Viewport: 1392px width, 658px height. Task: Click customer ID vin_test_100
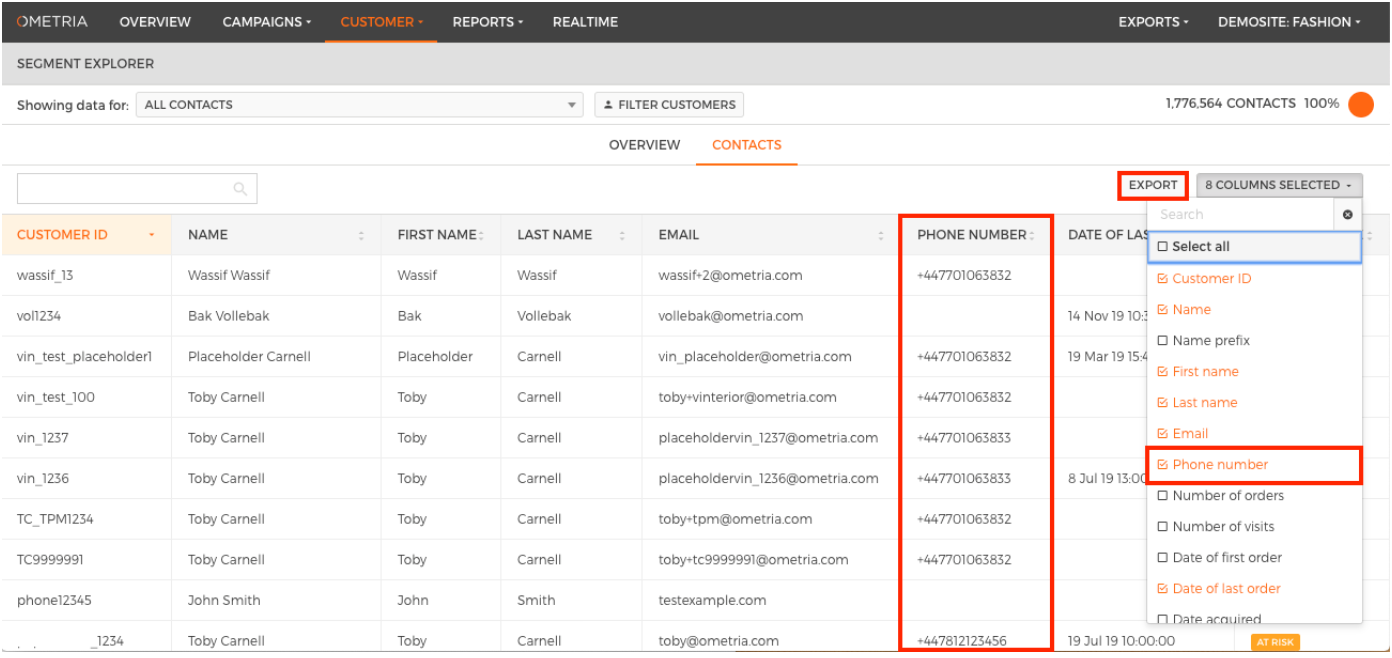pyautogui.click(x=56, y=397)
